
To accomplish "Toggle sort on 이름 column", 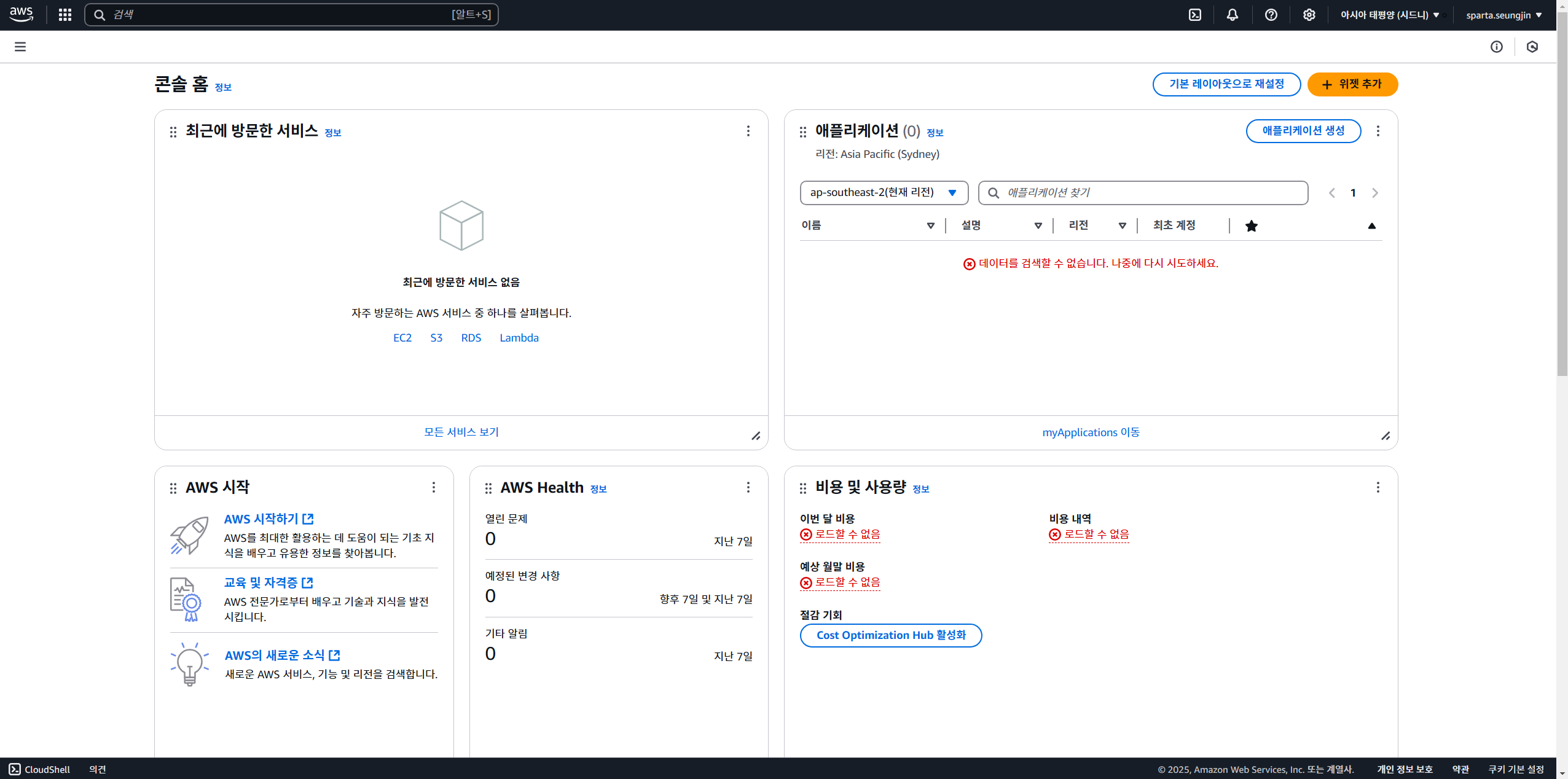I will pos(930,225).
